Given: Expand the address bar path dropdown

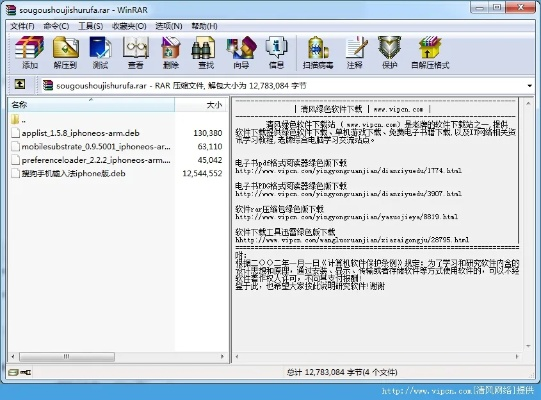Looking at the screenshot, I should coord(529,86).
